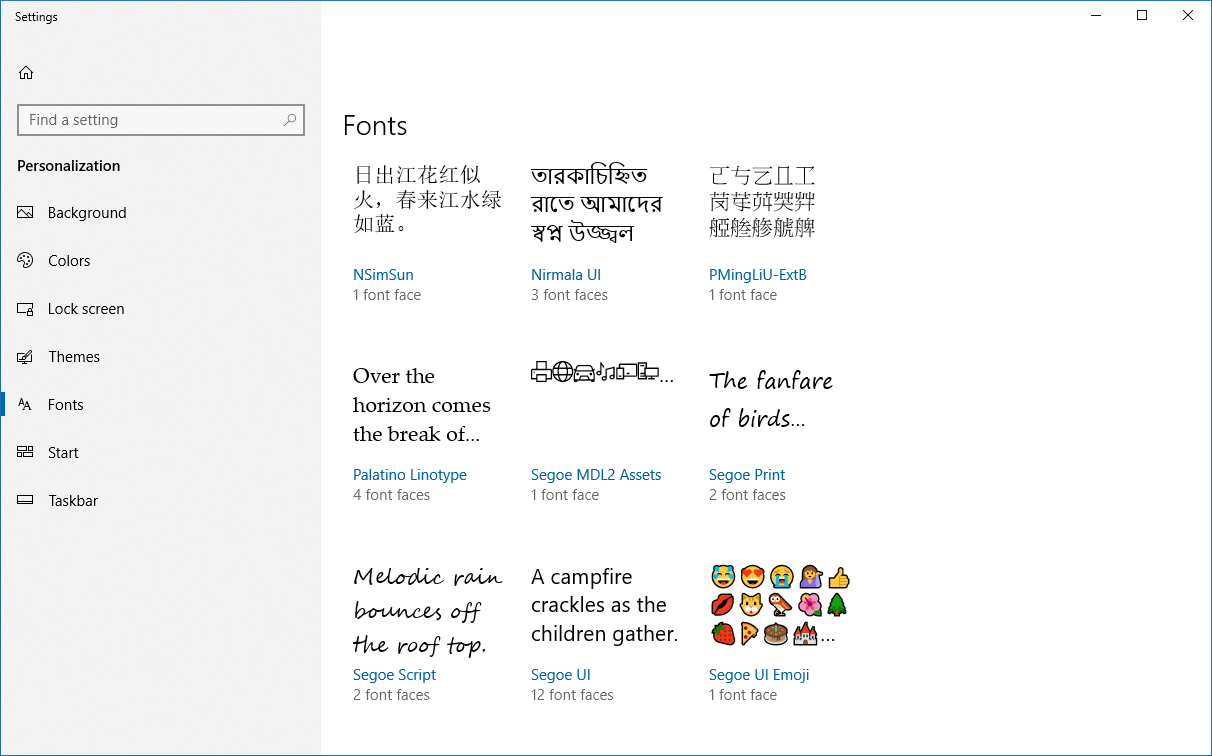Viewport: 1212px width, 756px height.
Task: Open Palatino Linotype font preview
Action: (x=421, y=405)
